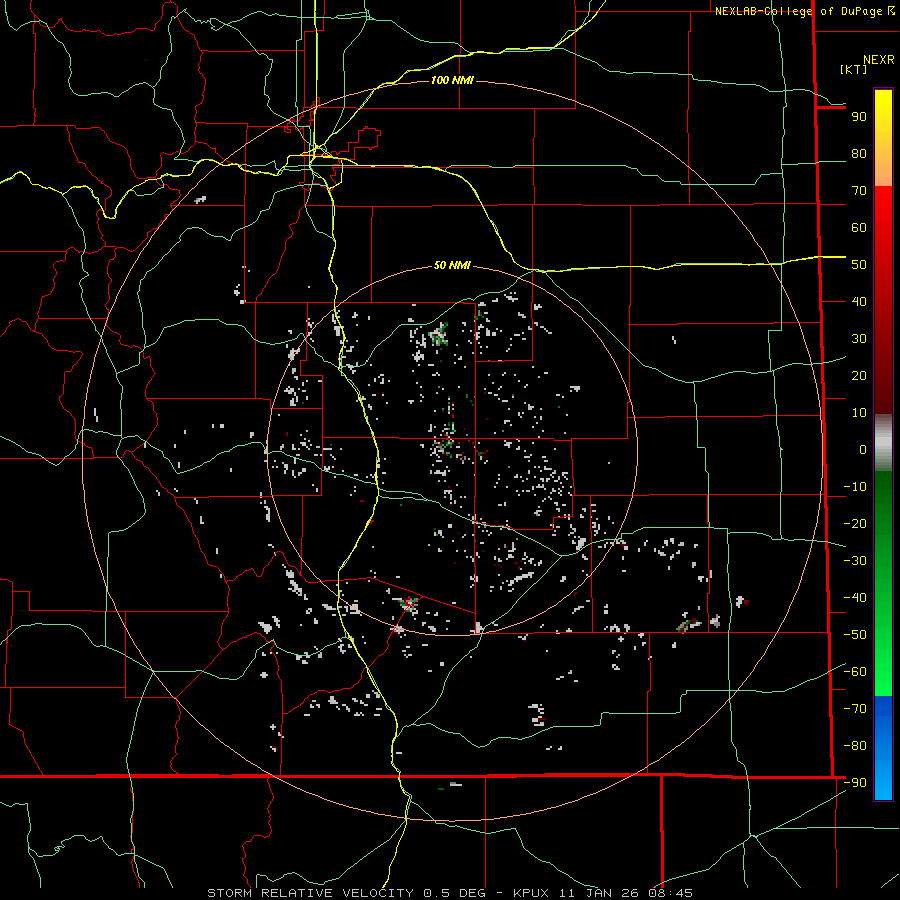Screen dimensions: 900x900
Task: Click the 0.5 DEG elevation text in the caption
Action: [455, 893]
